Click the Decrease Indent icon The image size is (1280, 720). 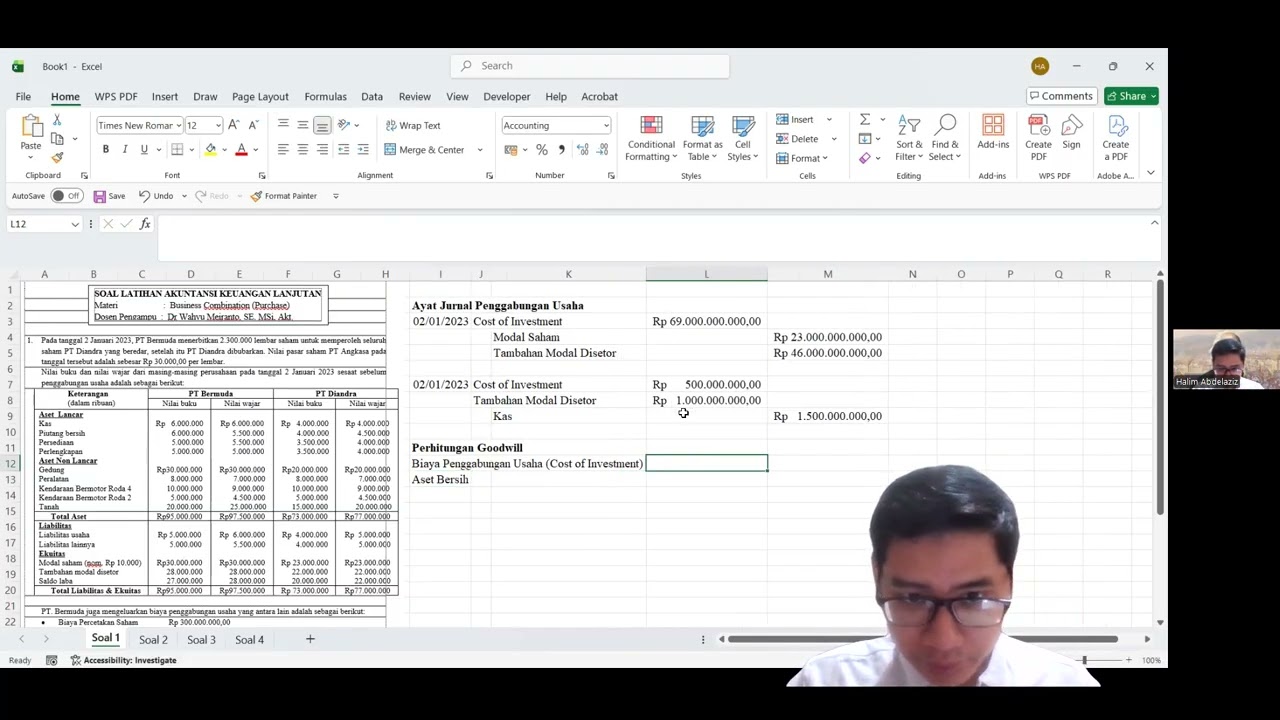(343, 150)
